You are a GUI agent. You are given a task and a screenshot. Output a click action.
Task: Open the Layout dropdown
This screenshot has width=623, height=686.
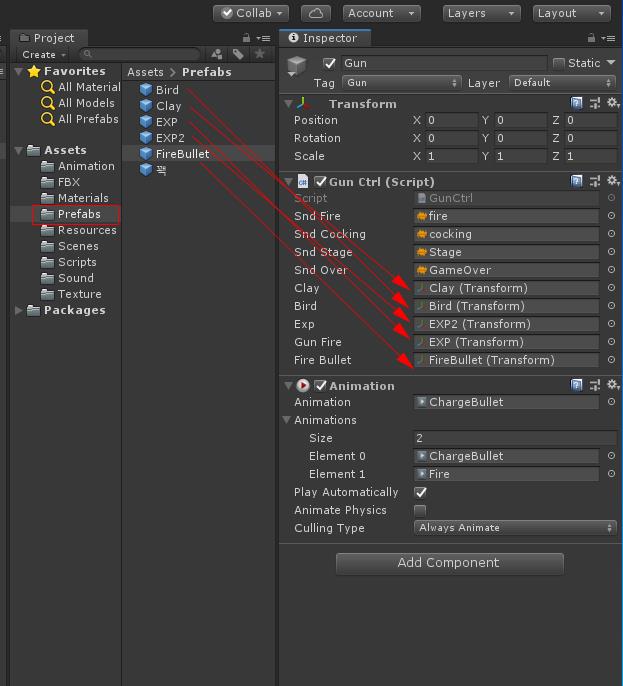point(572,14)
